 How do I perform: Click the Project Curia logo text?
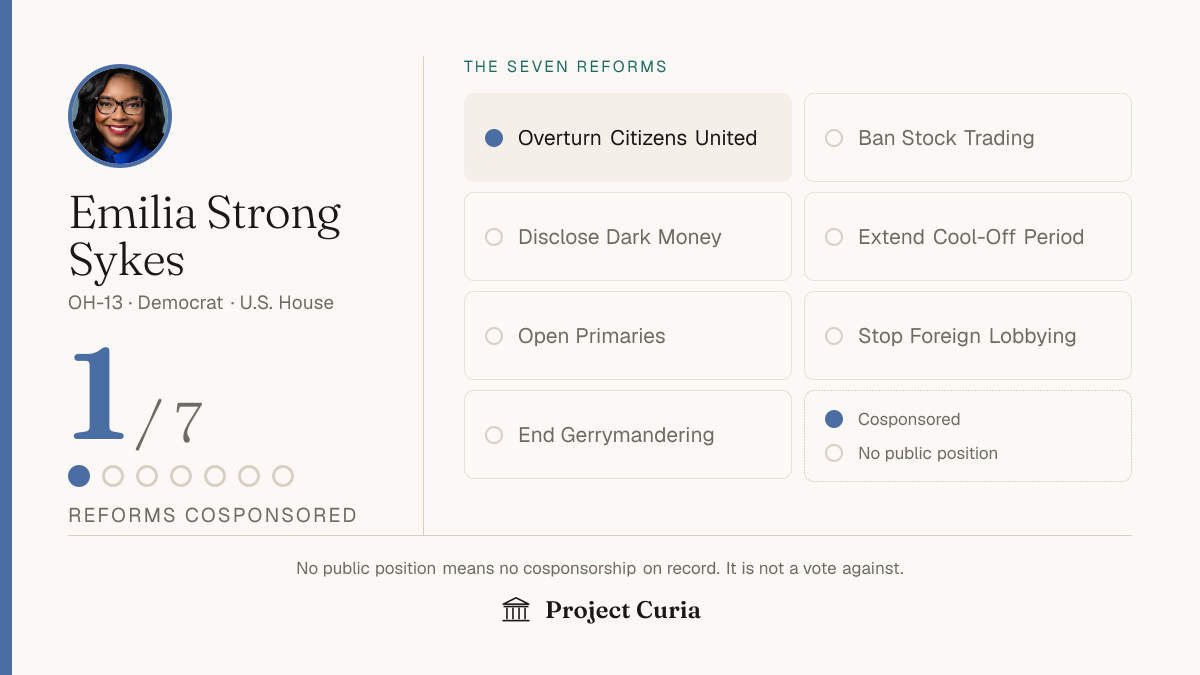(x=623, y=610)
